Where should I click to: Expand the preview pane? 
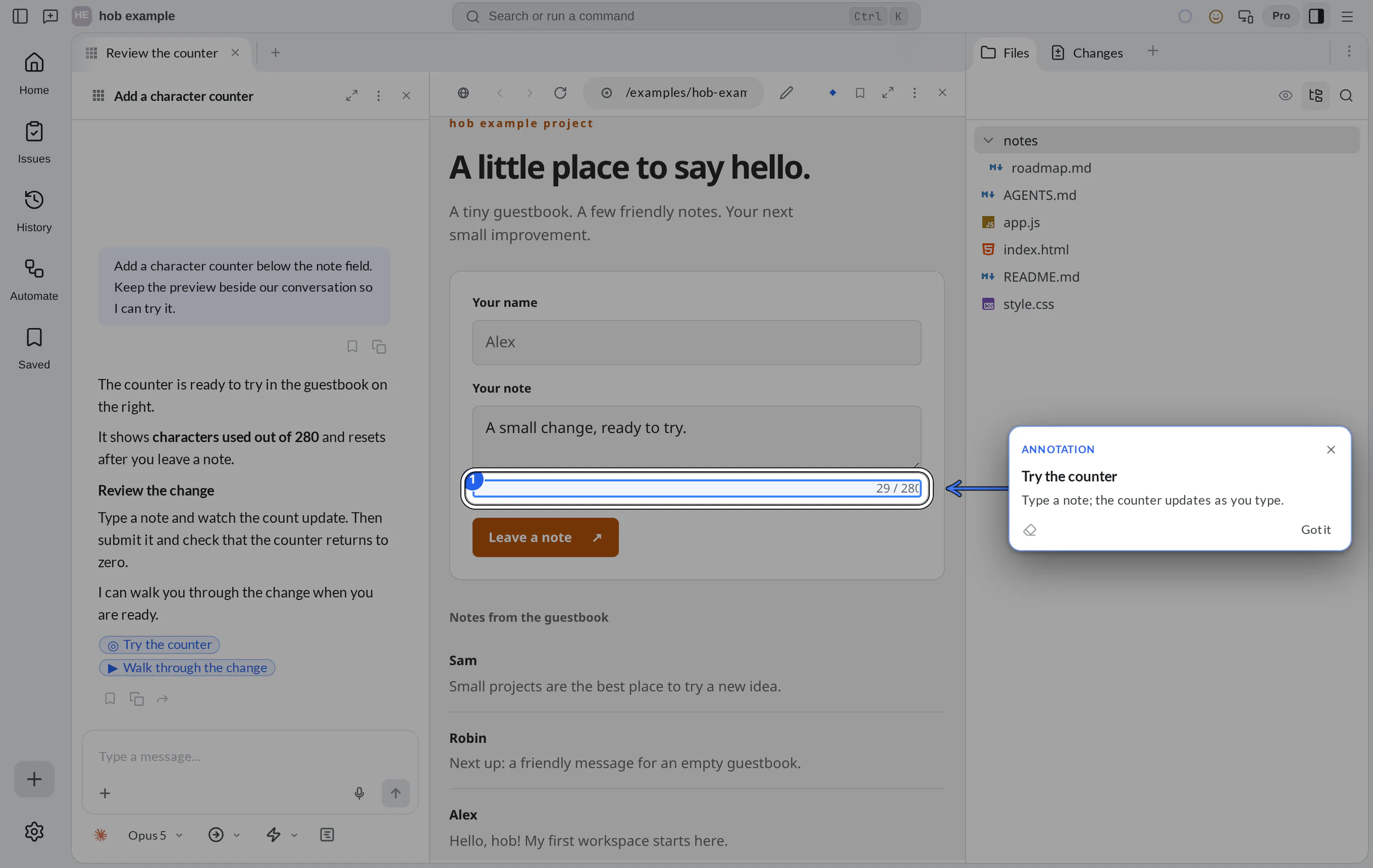888,92
